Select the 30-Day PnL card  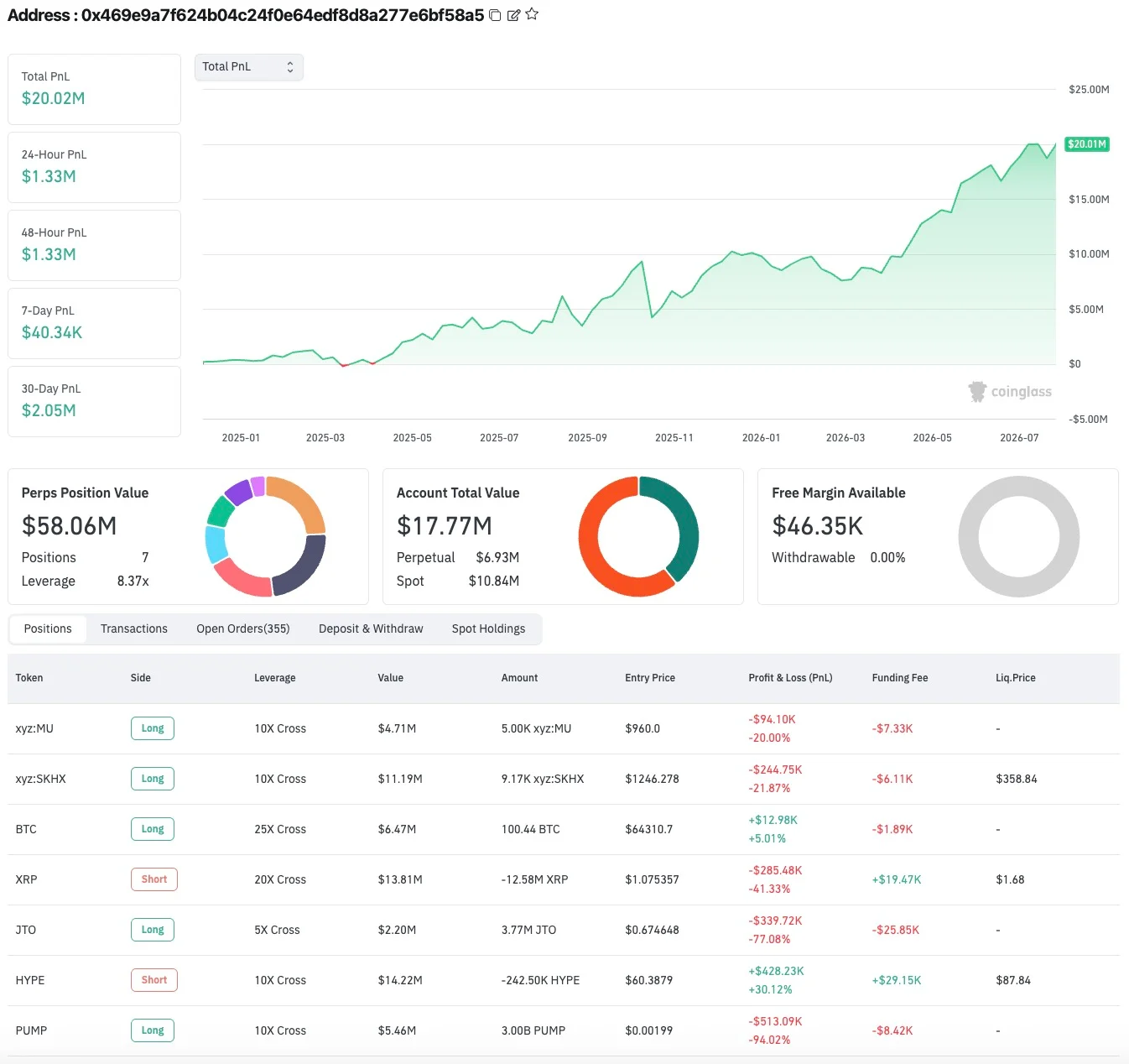pos(94,401)
